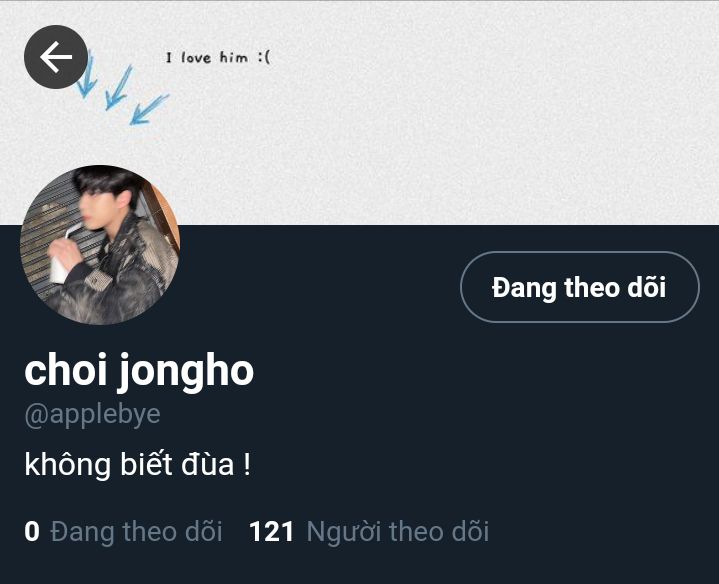Viewport: 719px width, 584px height.
Task: Open choi jongho's profile picture
Action: coord(100,245)
